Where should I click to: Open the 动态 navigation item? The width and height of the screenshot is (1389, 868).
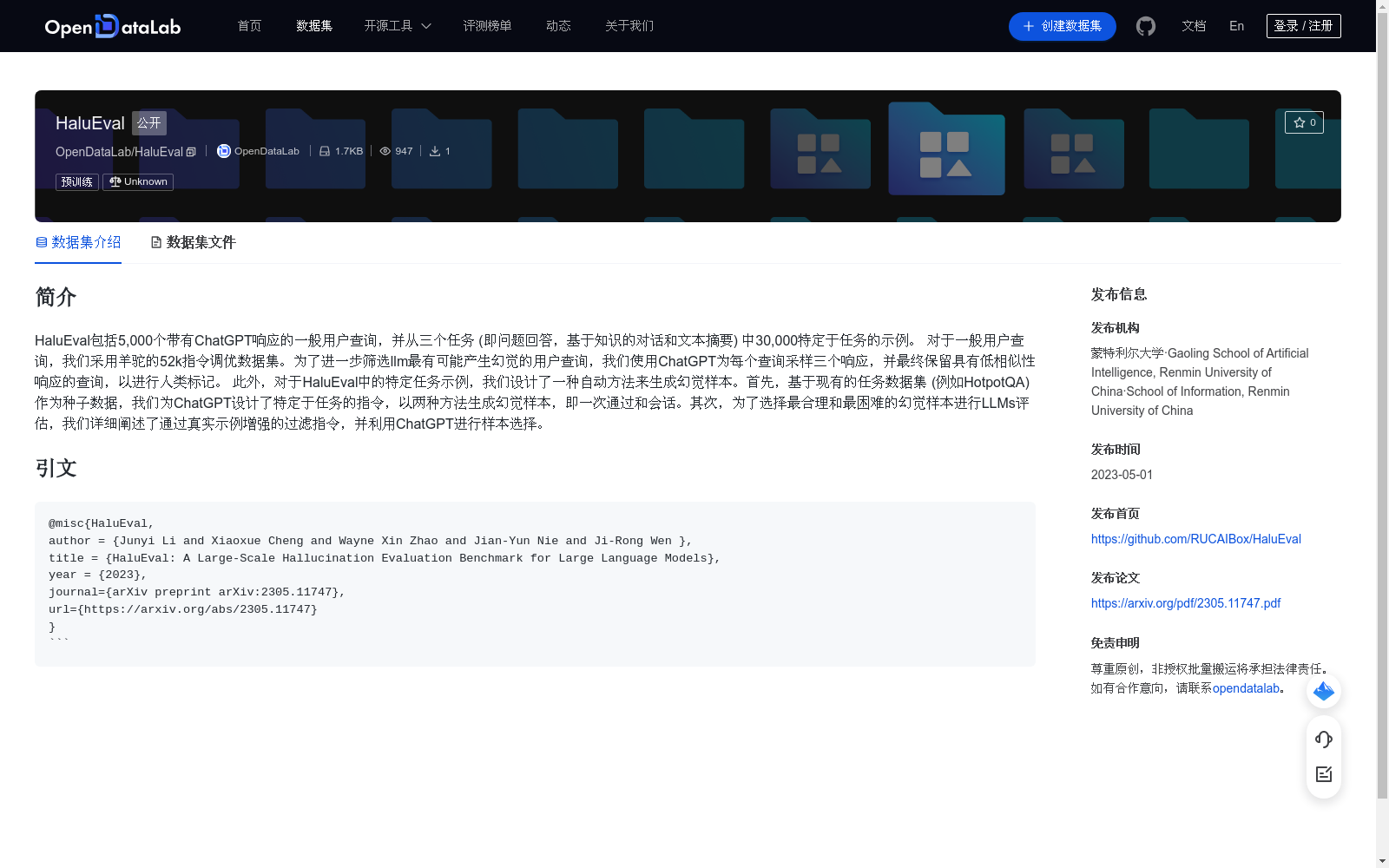[x=558, y=26]
